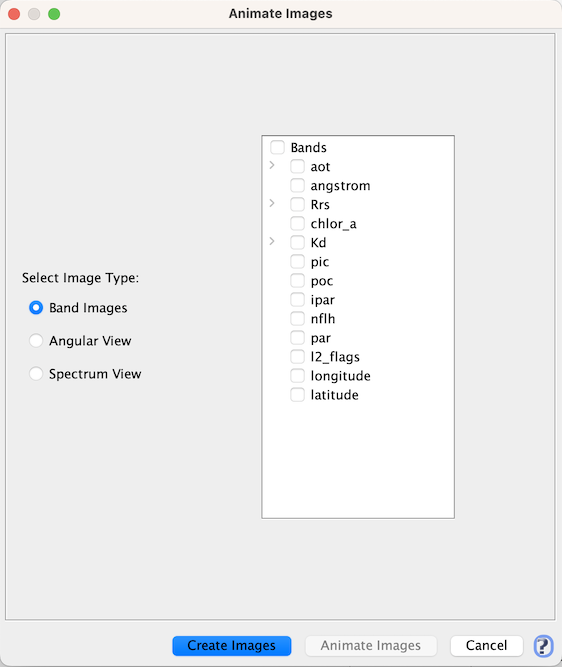The height and width of the screenshot is (667, 562).
Task: Tick the angstrom checkbox
Action: point(297,185)
